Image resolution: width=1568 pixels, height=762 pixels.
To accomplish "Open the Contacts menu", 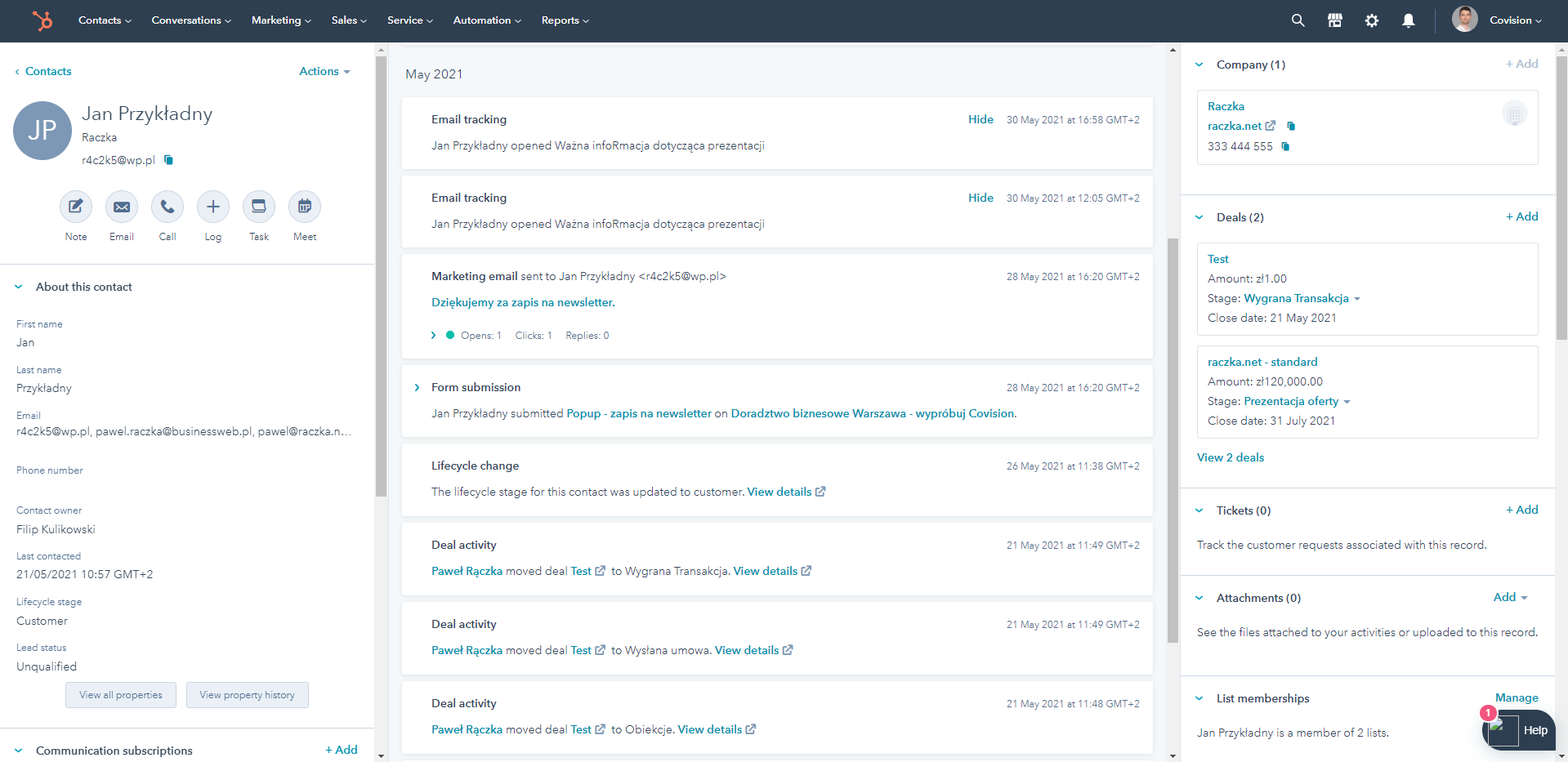I will (x=105, y=20).
